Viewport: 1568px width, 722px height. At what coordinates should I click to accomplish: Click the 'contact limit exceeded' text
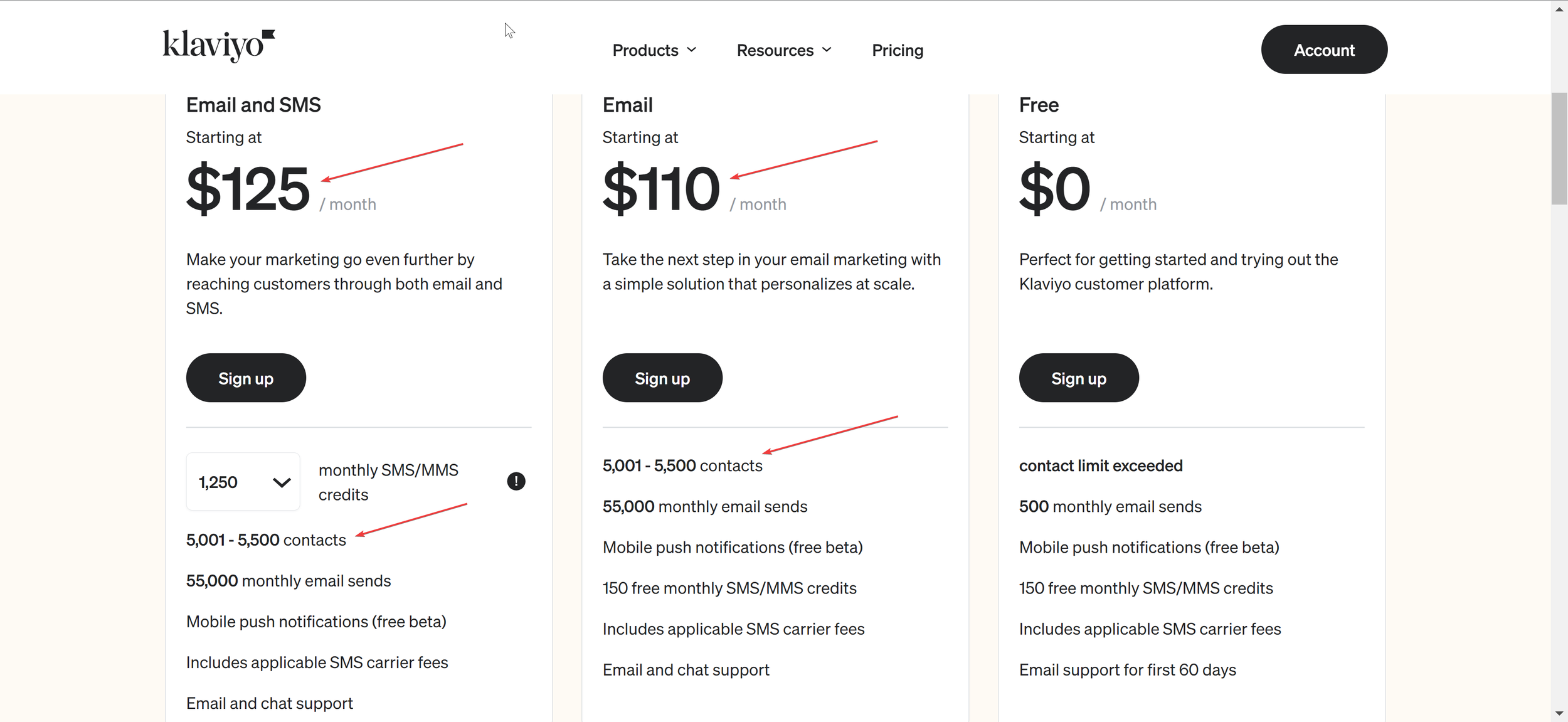pos(1101,466)
